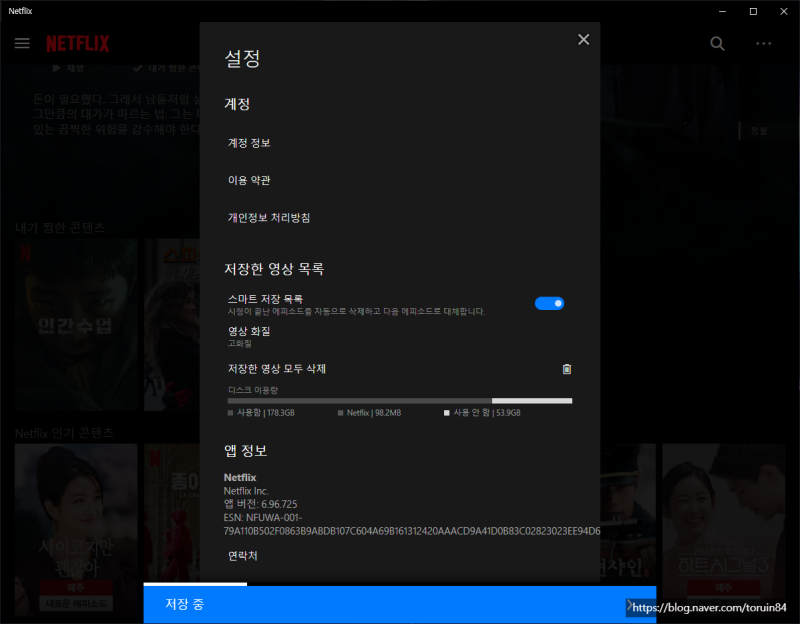Screen dimensions: 800x624
Task: Click the download progress indicator above 저장 중
Action: pyautogui.click(x=195, y=584)
